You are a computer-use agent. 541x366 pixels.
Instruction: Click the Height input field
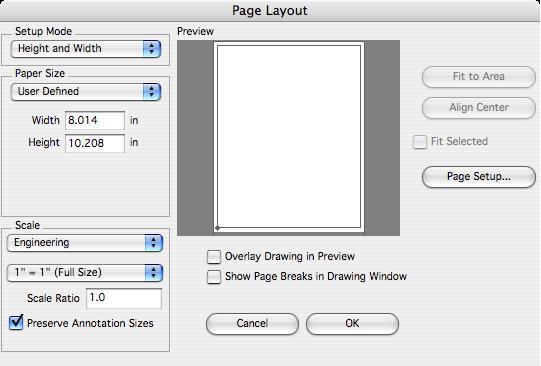(x=95, y=143)
